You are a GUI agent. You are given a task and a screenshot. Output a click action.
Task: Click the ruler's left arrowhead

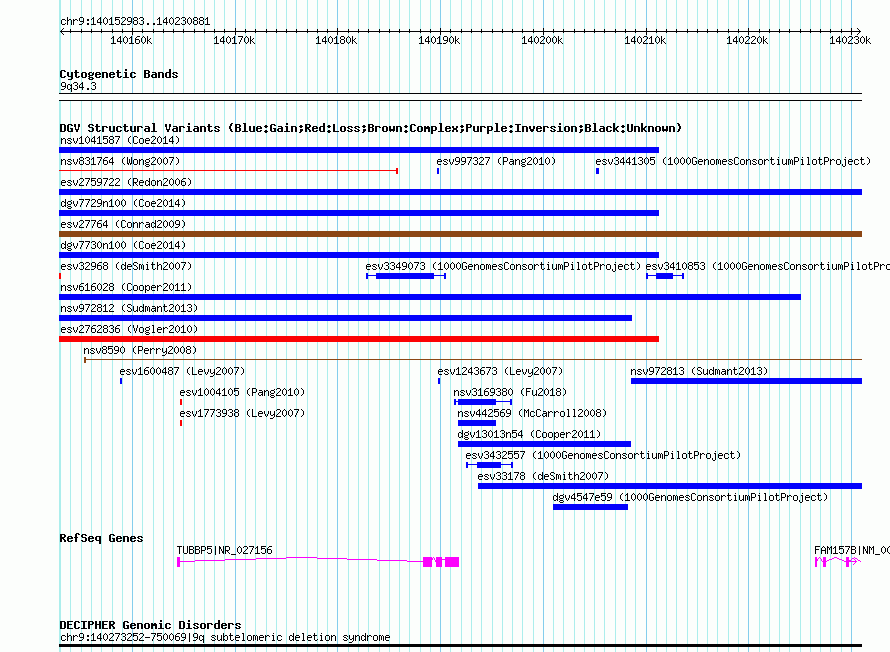[62, 31]
